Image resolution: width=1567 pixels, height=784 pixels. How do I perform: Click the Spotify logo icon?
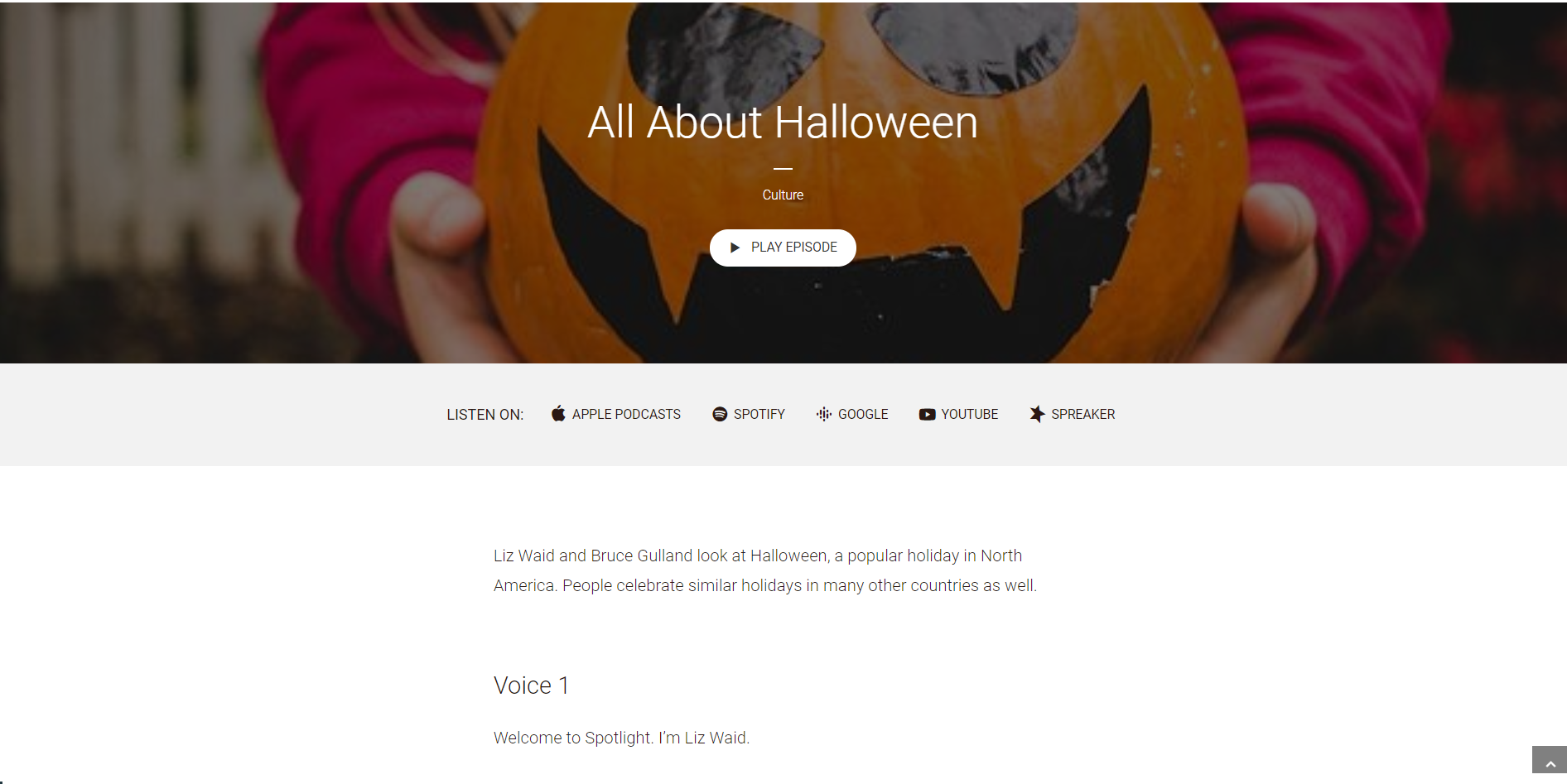pyautogui.click(x=720, y=414)
